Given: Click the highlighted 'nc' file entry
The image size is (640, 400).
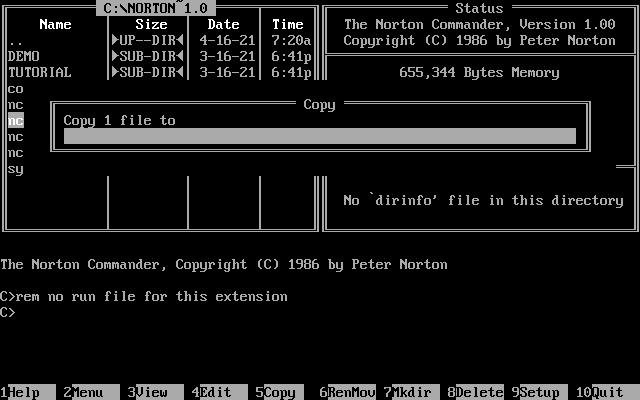Looking at the screenshot, I should [16, 120].
